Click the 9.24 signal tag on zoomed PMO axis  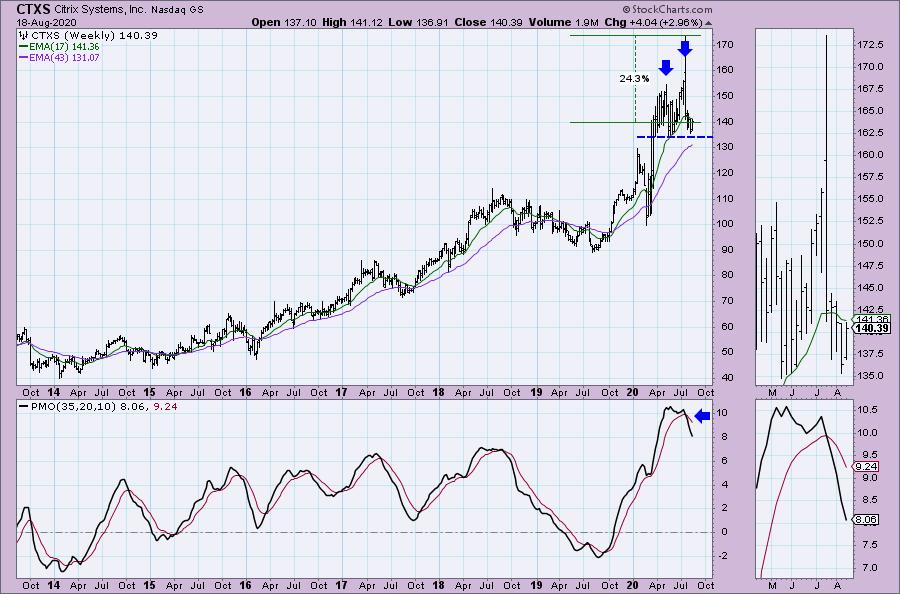coord(866,467)
